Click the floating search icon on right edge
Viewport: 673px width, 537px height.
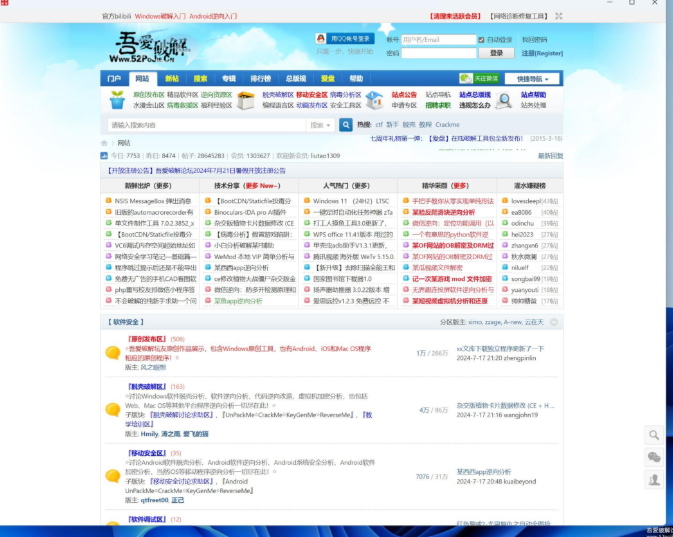click(x=654, y=435)
